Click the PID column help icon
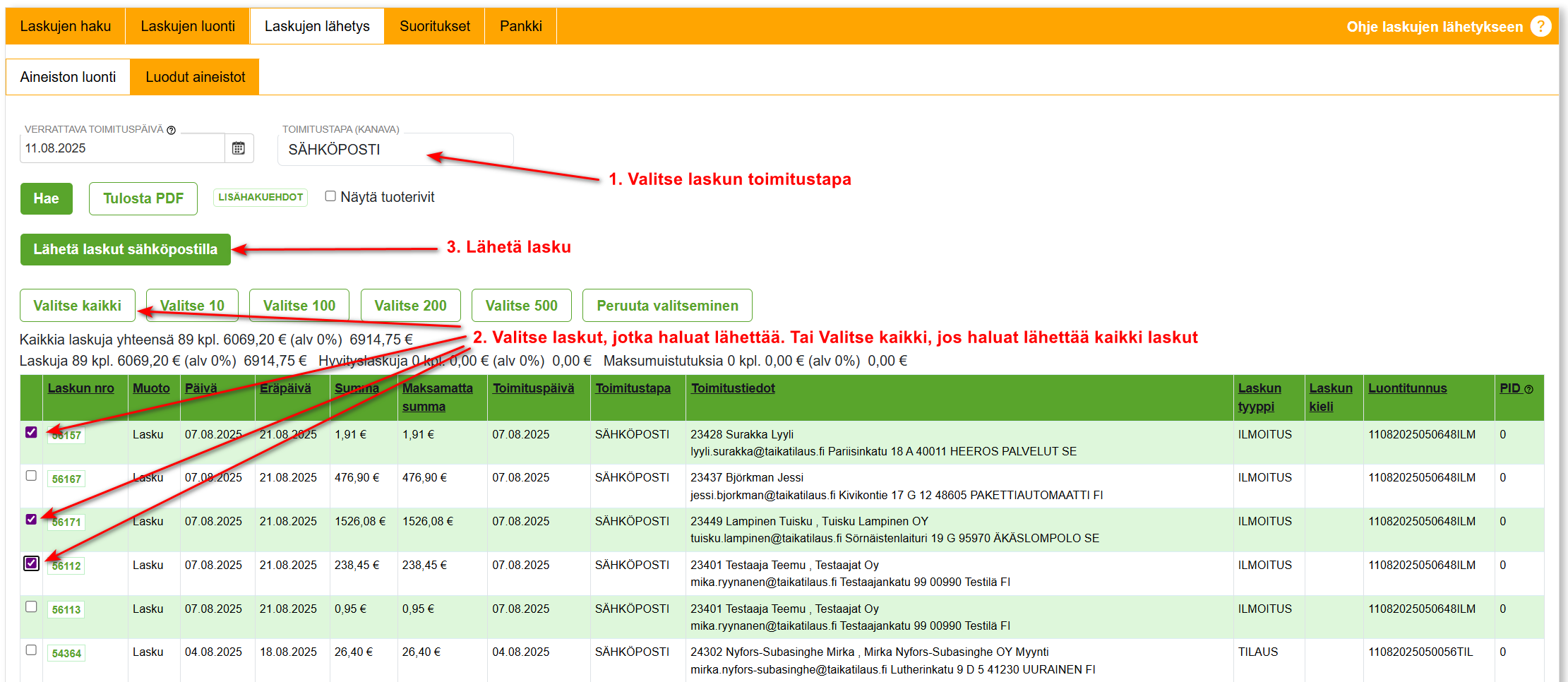Viewport: 1568px width, 682px height. 1528,389
